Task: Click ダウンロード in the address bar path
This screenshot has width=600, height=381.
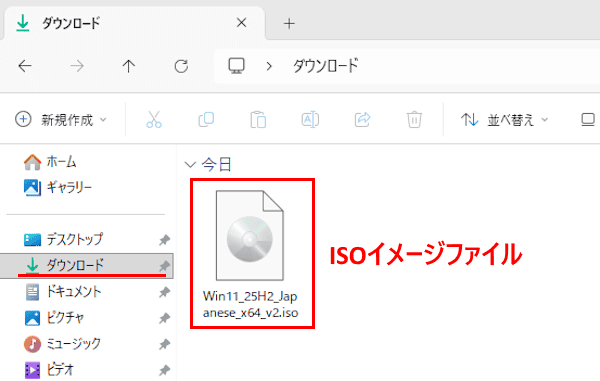Action: (x=326, y=66)
